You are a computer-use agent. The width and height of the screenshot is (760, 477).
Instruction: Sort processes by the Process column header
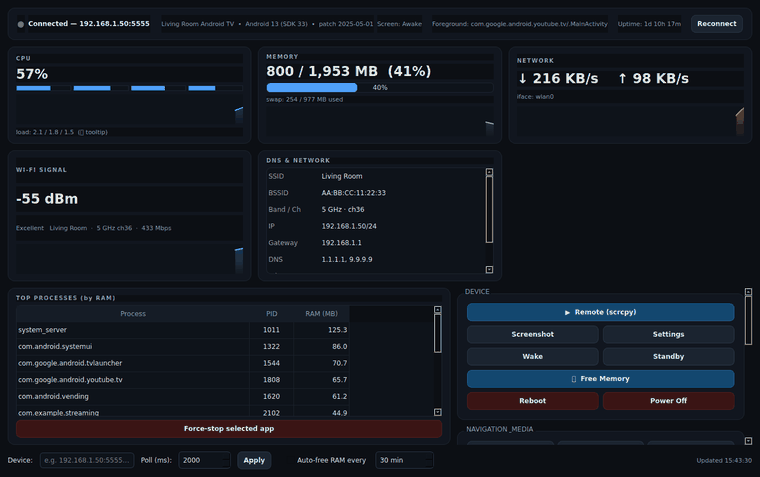point(133,314)
